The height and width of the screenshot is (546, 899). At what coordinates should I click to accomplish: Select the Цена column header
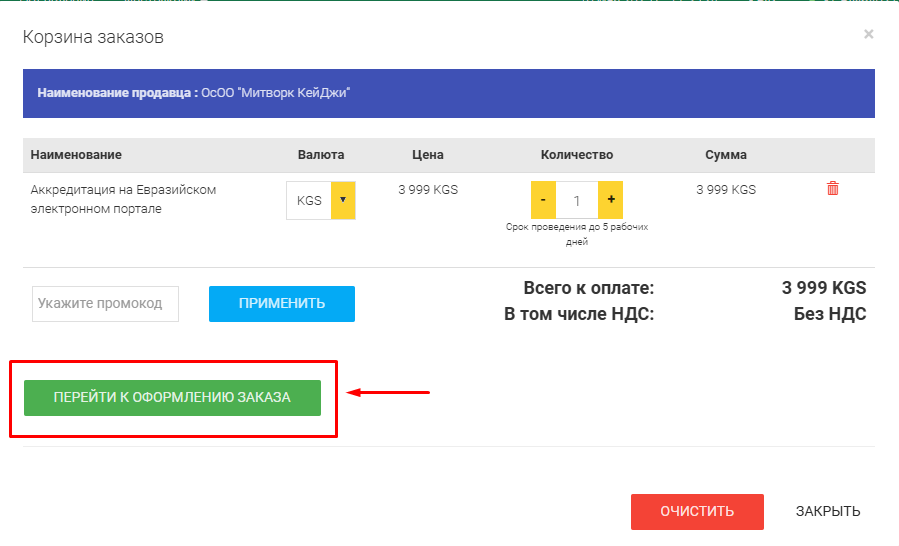(428, 155)
